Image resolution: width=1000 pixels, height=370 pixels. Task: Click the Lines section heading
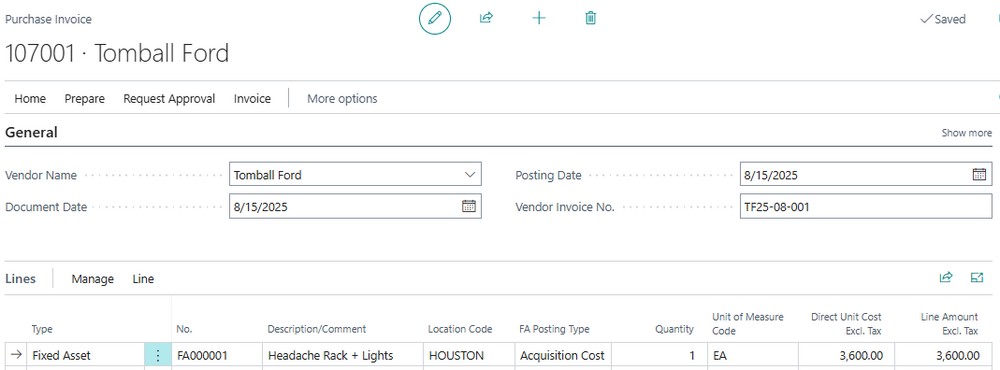[x=20, y=279]
